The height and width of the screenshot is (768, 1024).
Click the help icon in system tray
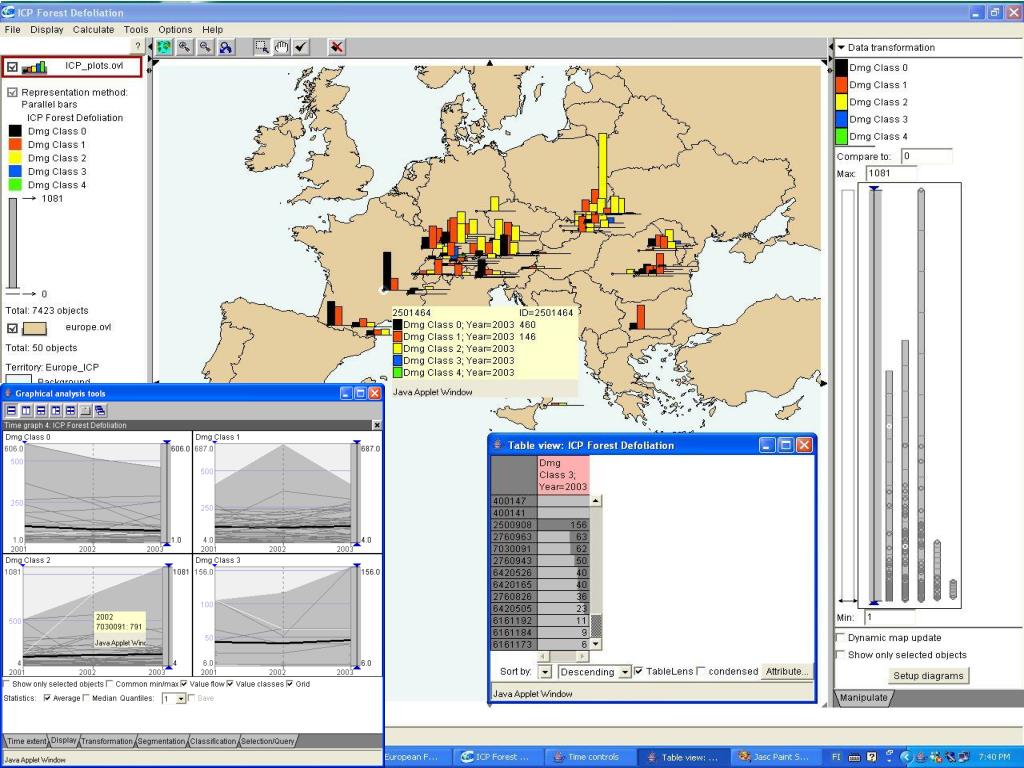pos(872,757)
